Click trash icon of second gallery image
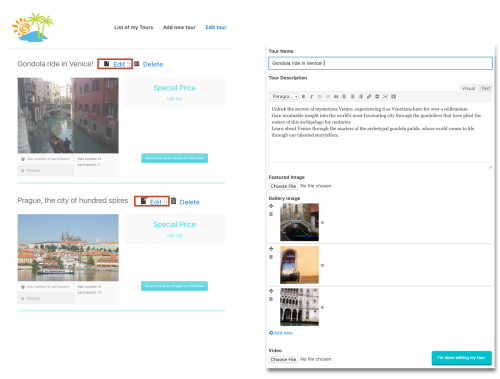 [x=271, y=257]
